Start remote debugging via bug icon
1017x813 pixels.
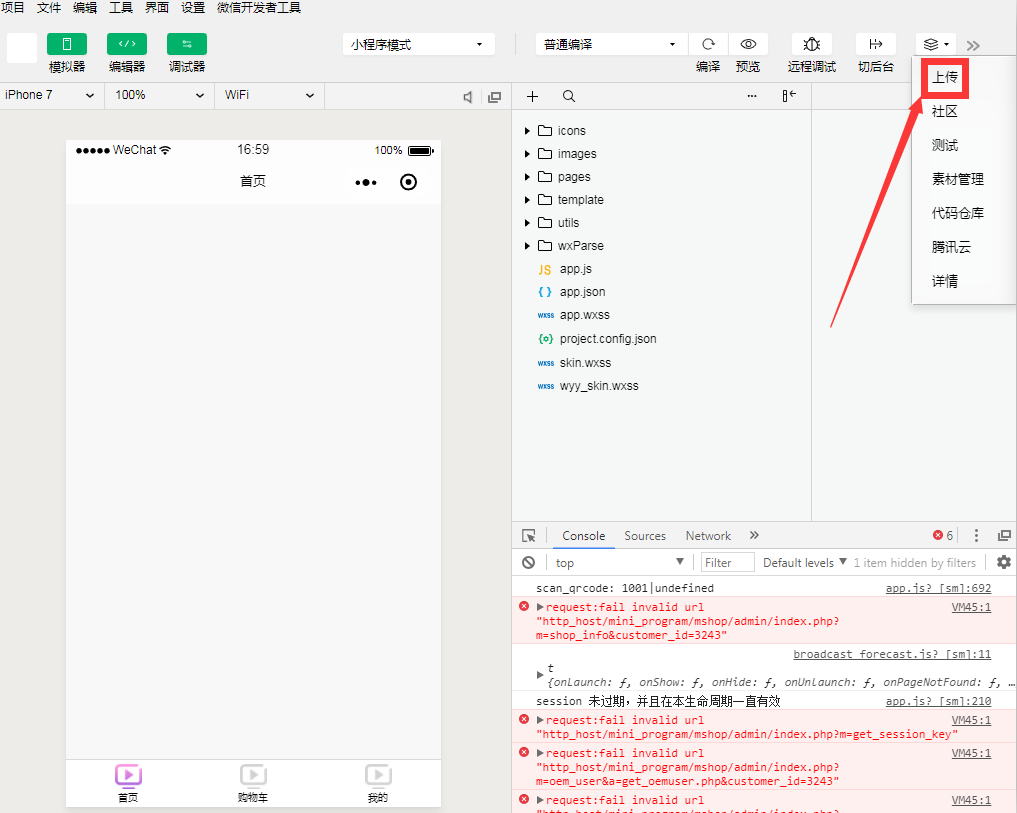pos(811,44)
